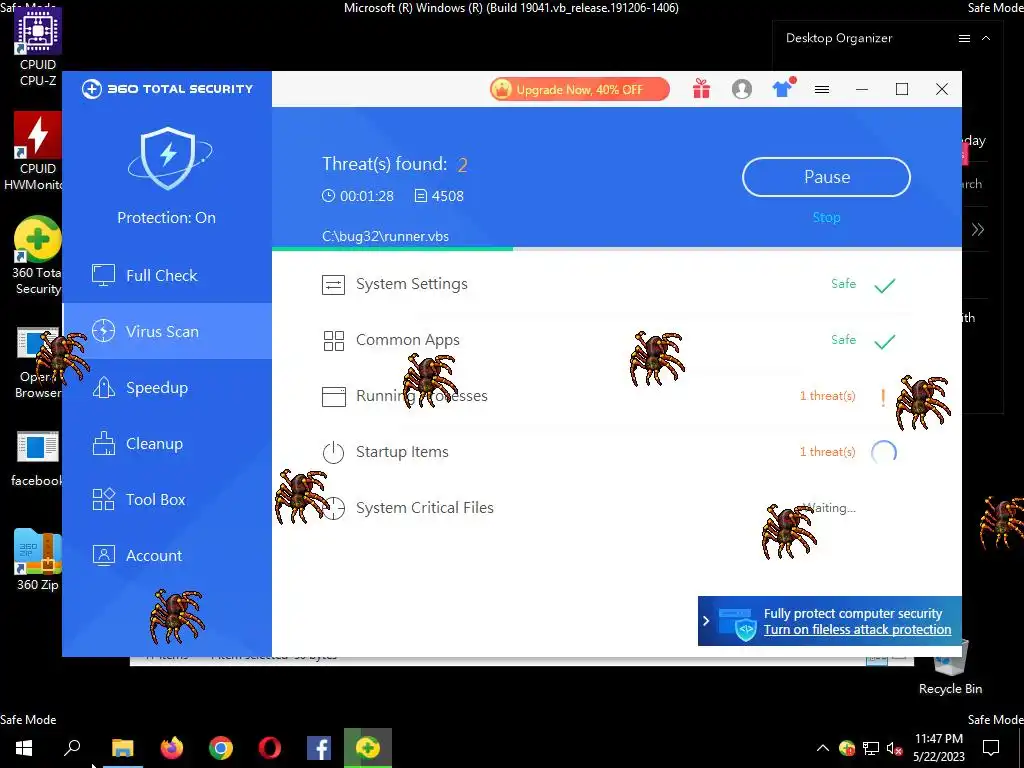Screen dimensions: 1024x768
Task: Click the Threat(s) found count 2
Action: (462, 165)
